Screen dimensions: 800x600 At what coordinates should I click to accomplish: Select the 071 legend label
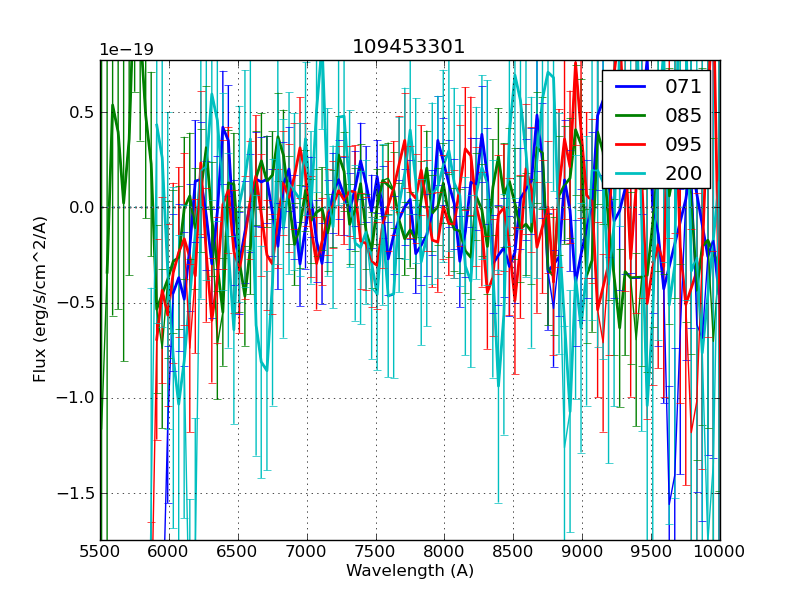tap(683, 86)
